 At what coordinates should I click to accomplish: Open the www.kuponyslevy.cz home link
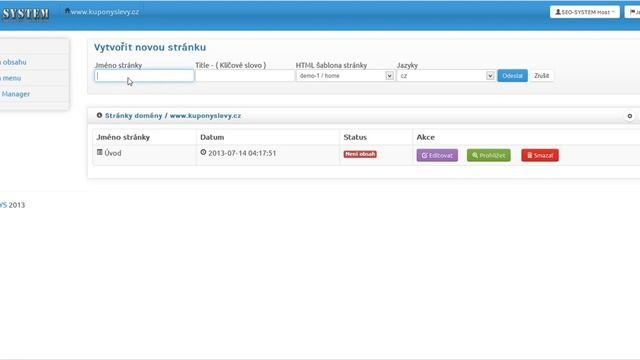(x=102, y=12)
